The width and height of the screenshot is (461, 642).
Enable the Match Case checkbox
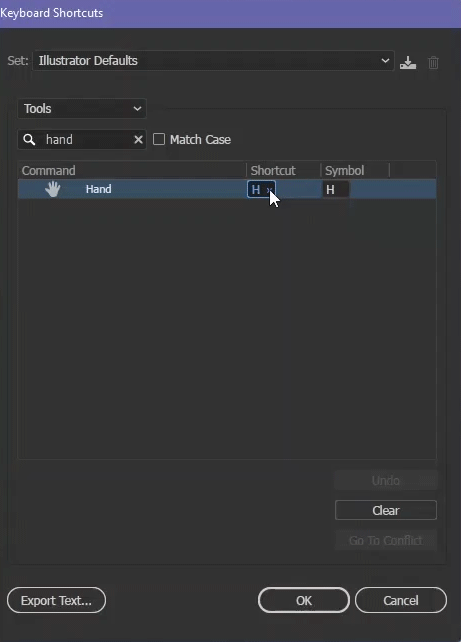pos(159,139)
